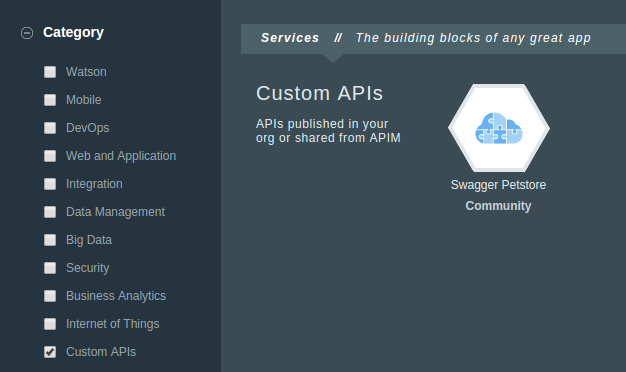Click the Category sidebar heading

click(x=73, y=32)
